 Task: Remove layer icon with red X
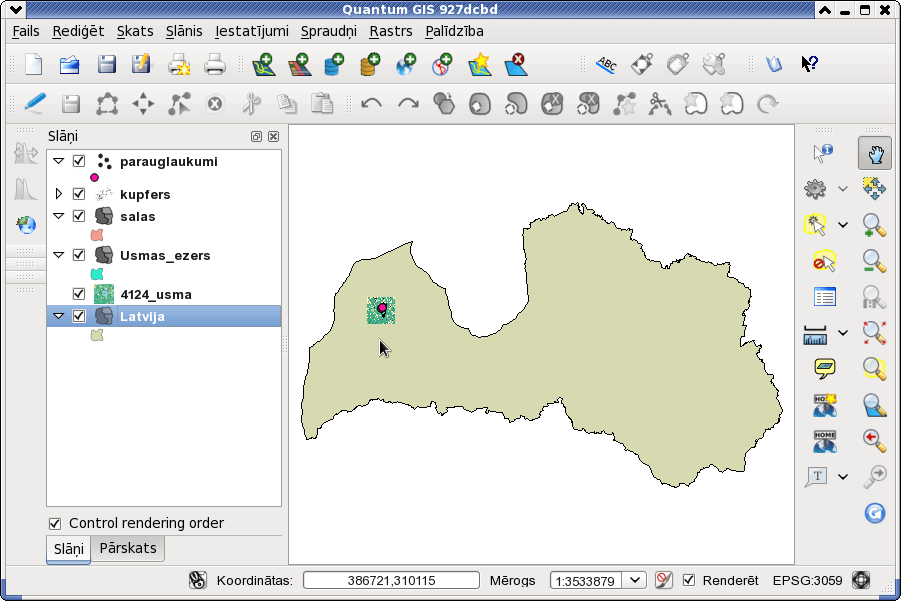pos(515,64)
